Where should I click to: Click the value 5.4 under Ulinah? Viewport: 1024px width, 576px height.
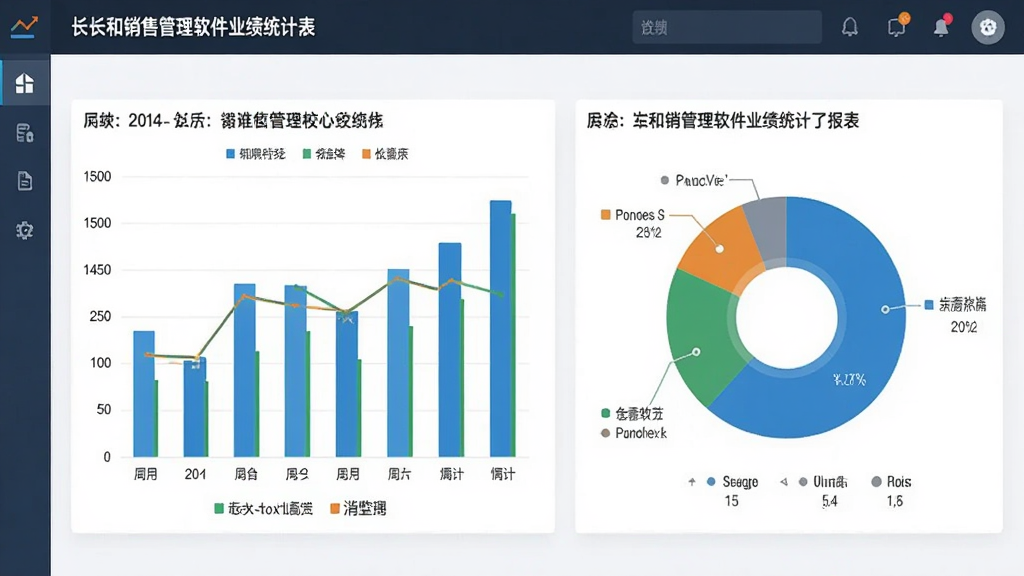829,501
